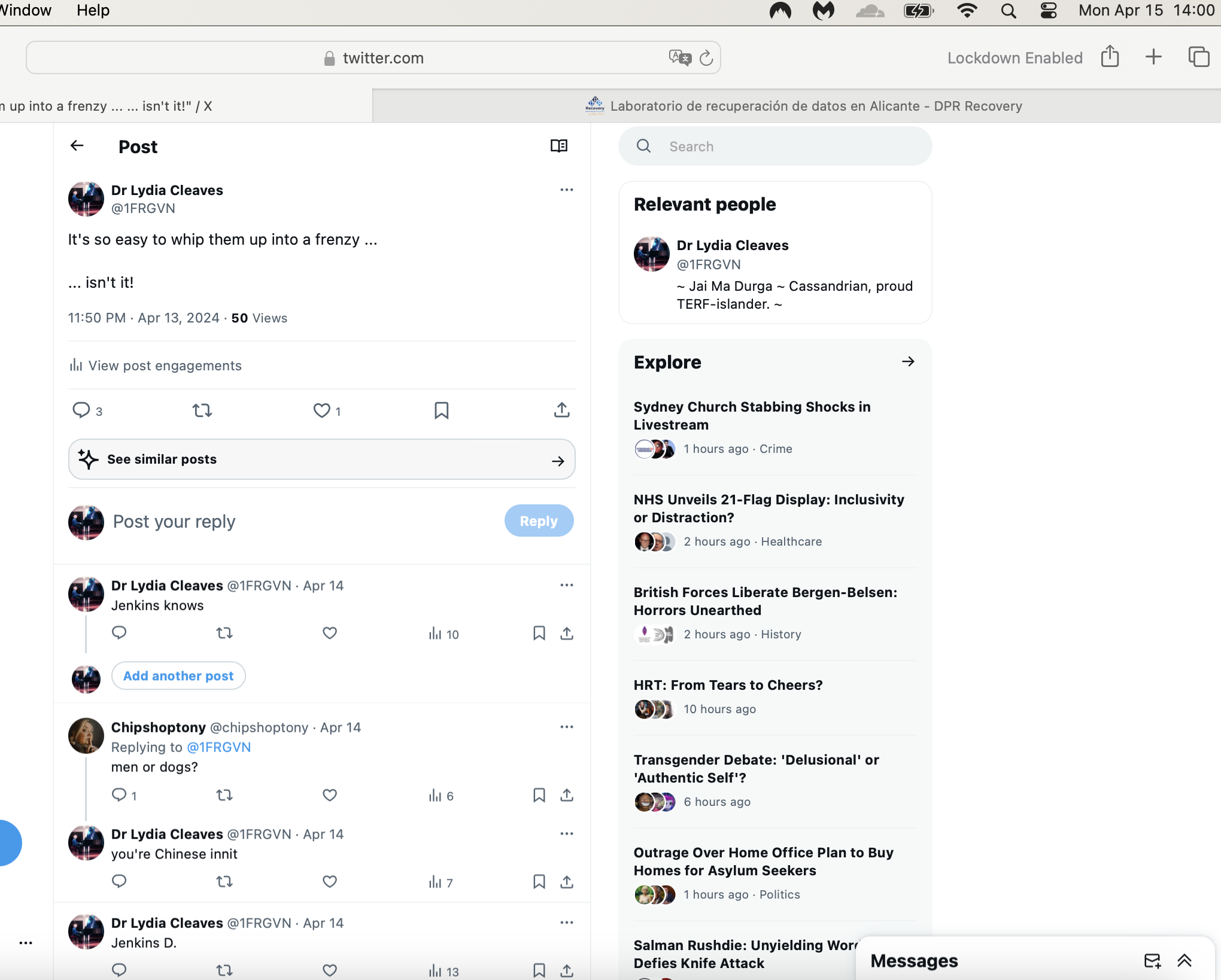The width and height of the screenshot is (1221, 980).
Task: Like the main post with heart icon
Action: (322, 410)
